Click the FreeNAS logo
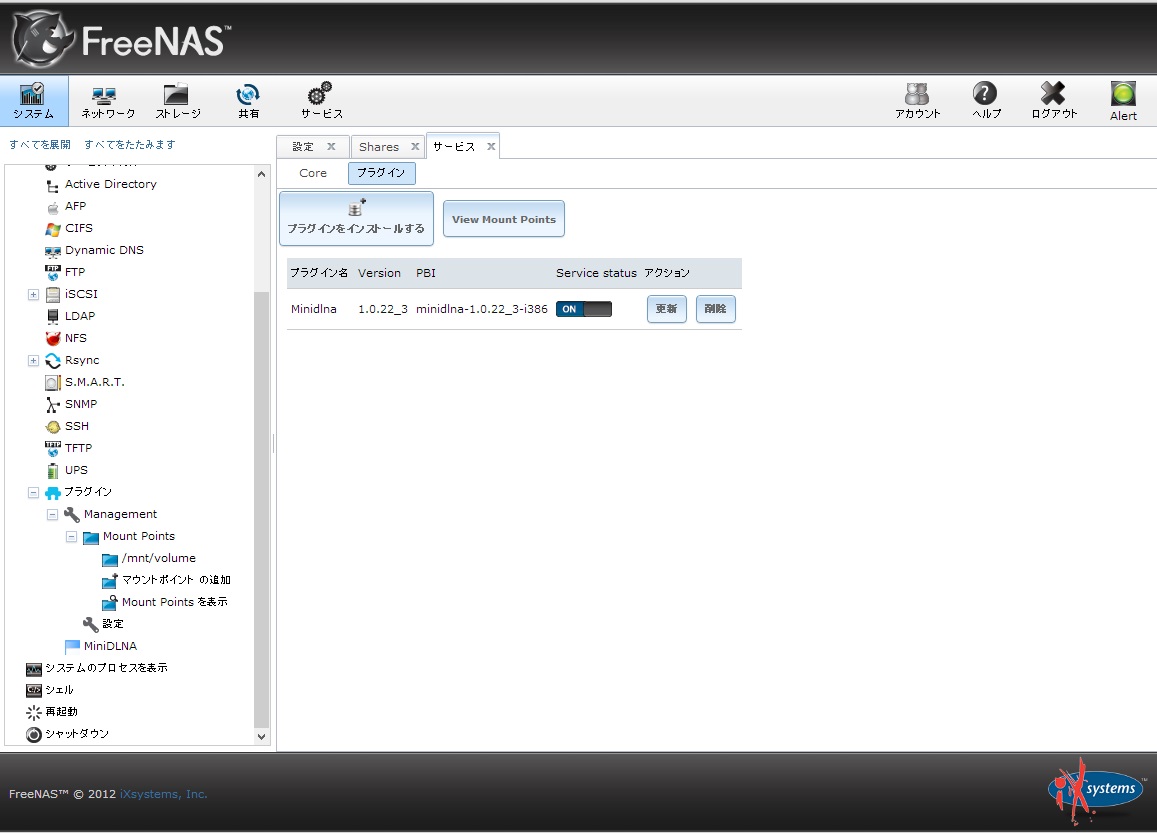Viewport: 1157px width, 833px height. pos(122,40)
